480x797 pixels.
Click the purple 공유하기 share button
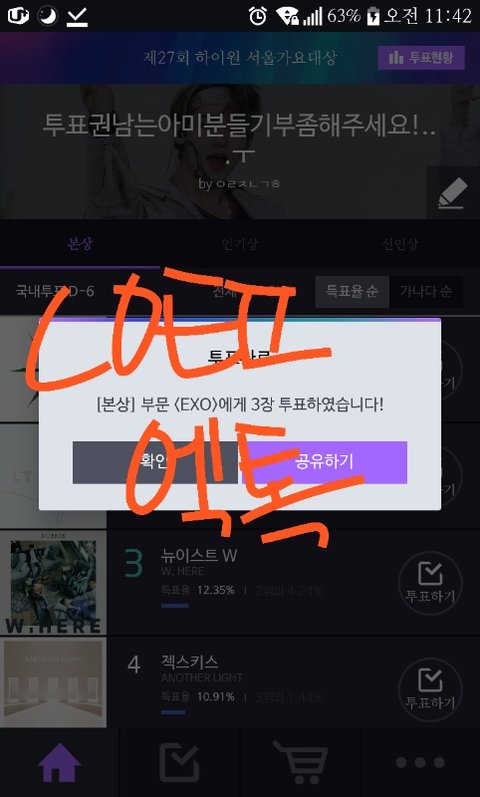324,463
